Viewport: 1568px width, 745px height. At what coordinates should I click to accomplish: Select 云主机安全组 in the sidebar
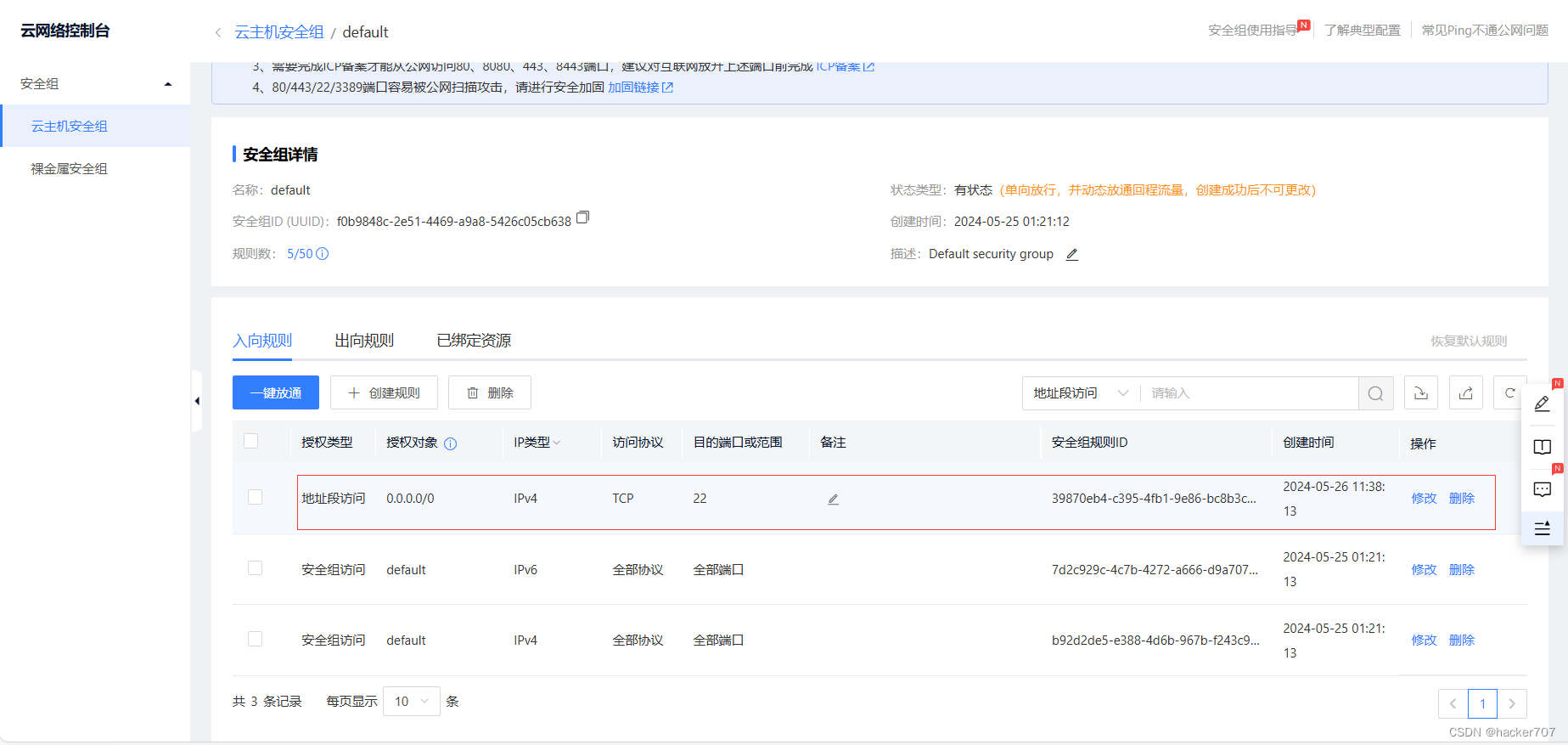point(95,126)
